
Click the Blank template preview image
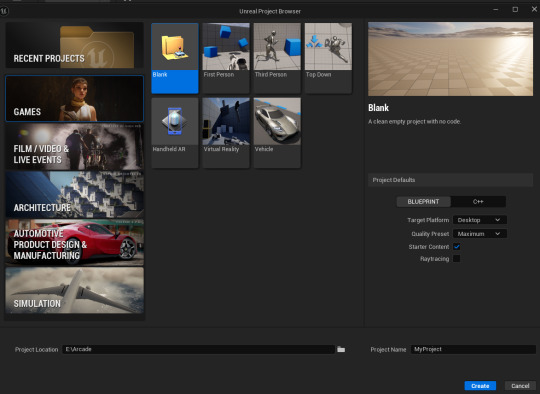pyautogui.click(x=450, y=59)
